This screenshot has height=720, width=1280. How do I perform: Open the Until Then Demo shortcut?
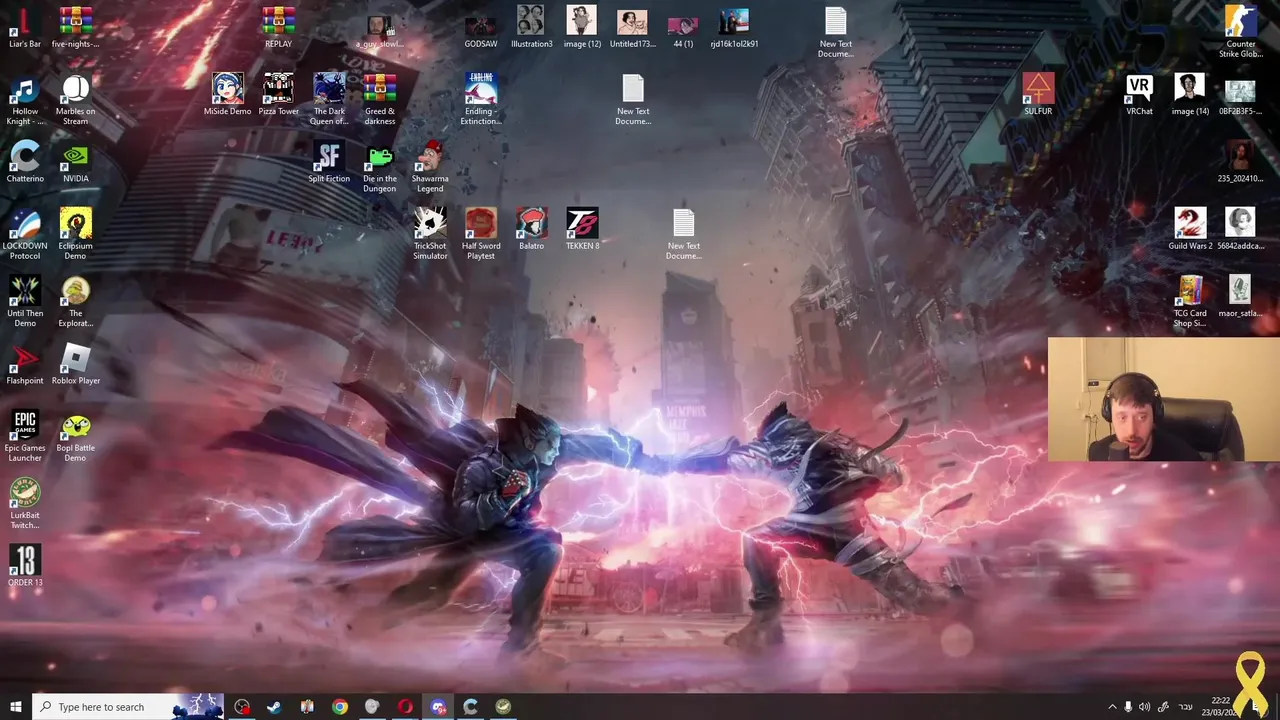[25, 300]
